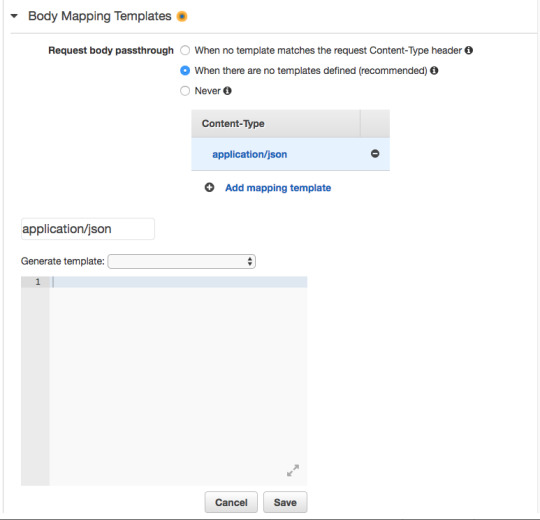Click into the application/json text field
The height and width of the screenshot is (520, 540).
(x=88, y=229)
